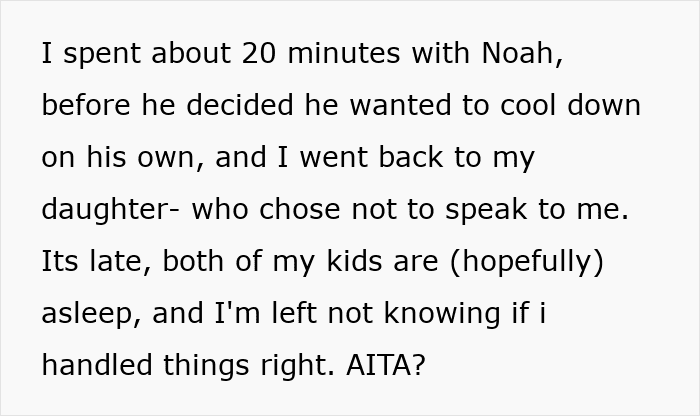700x416 pixels.
Task: Place cursor on the word "cool"
Action: pos(528,105)
